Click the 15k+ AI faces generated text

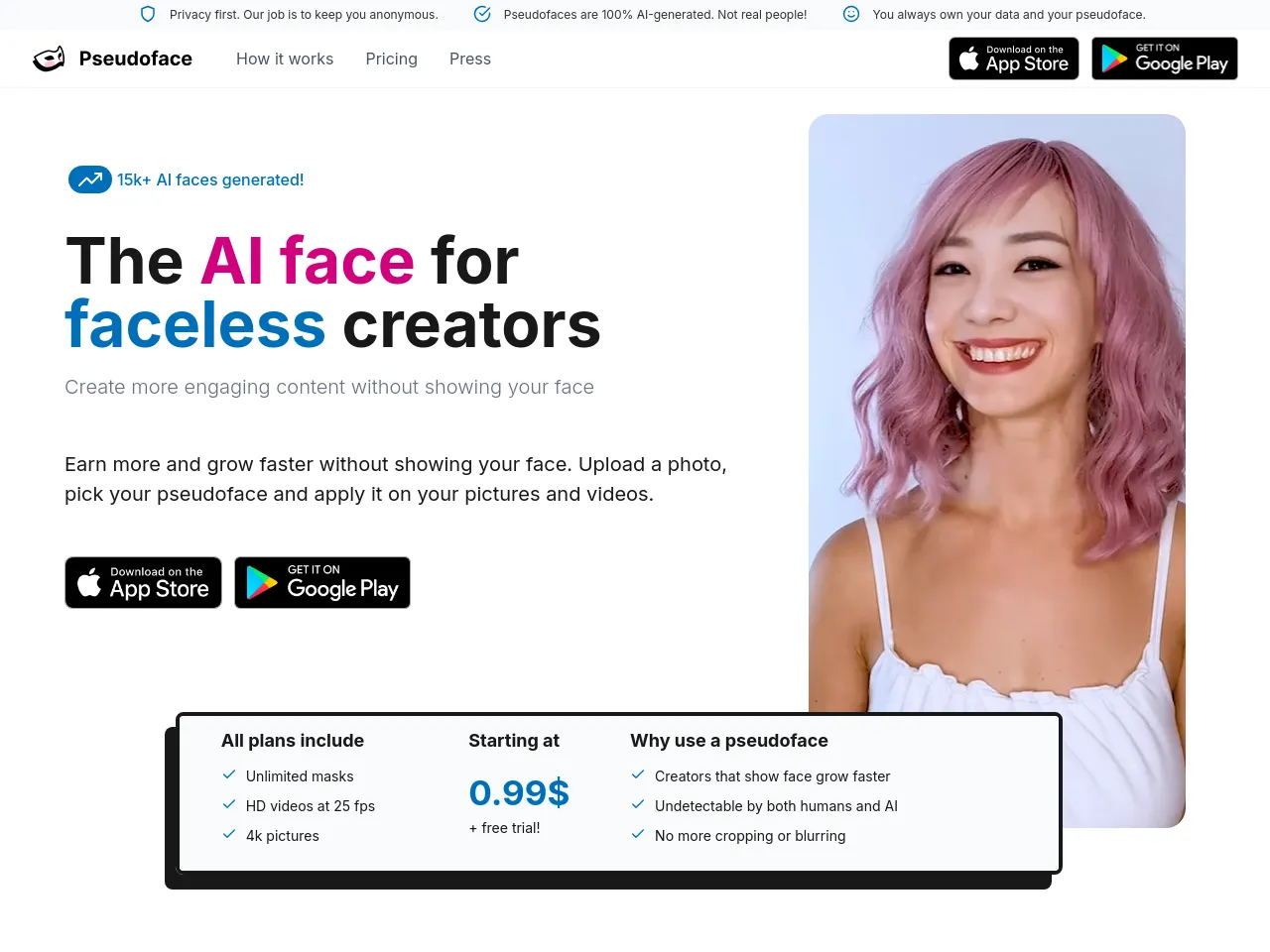coord(210,179)
